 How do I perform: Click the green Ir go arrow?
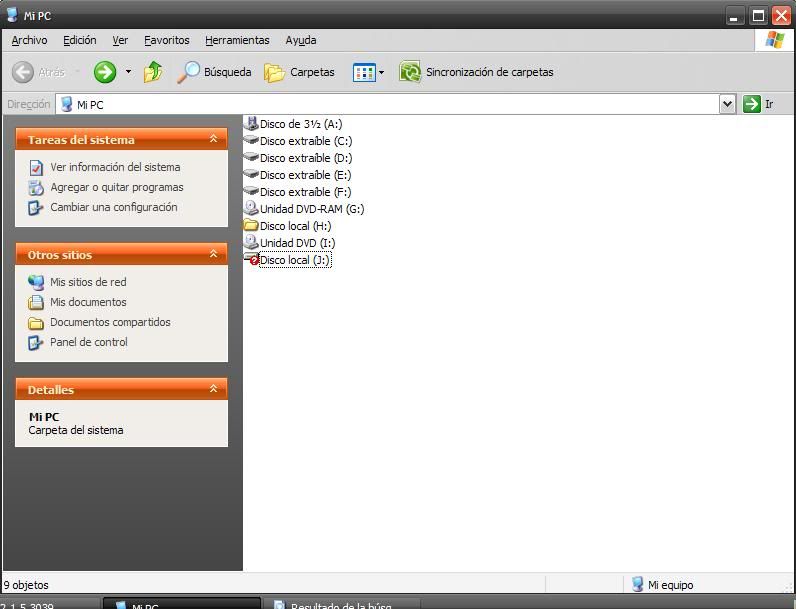[x=751, y=104]
